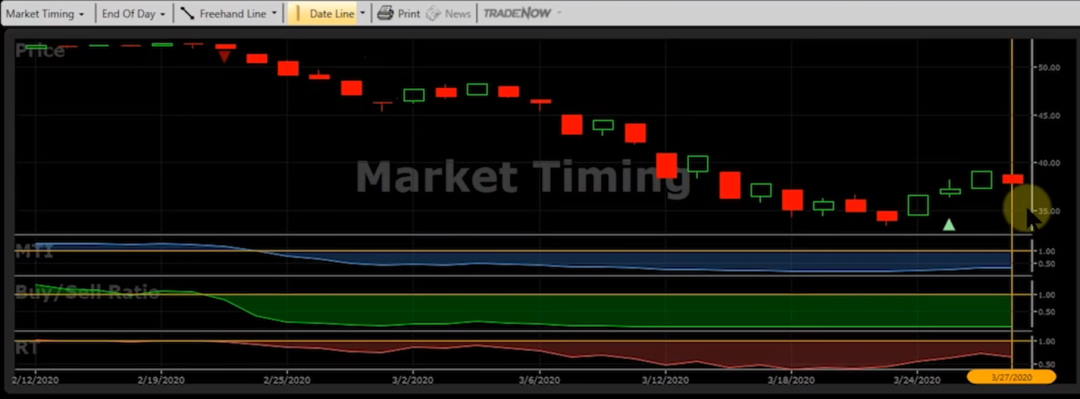1080x399 pixels.
Task: Click the 45.00 price axis value
Action: (x=1048, y=116)
